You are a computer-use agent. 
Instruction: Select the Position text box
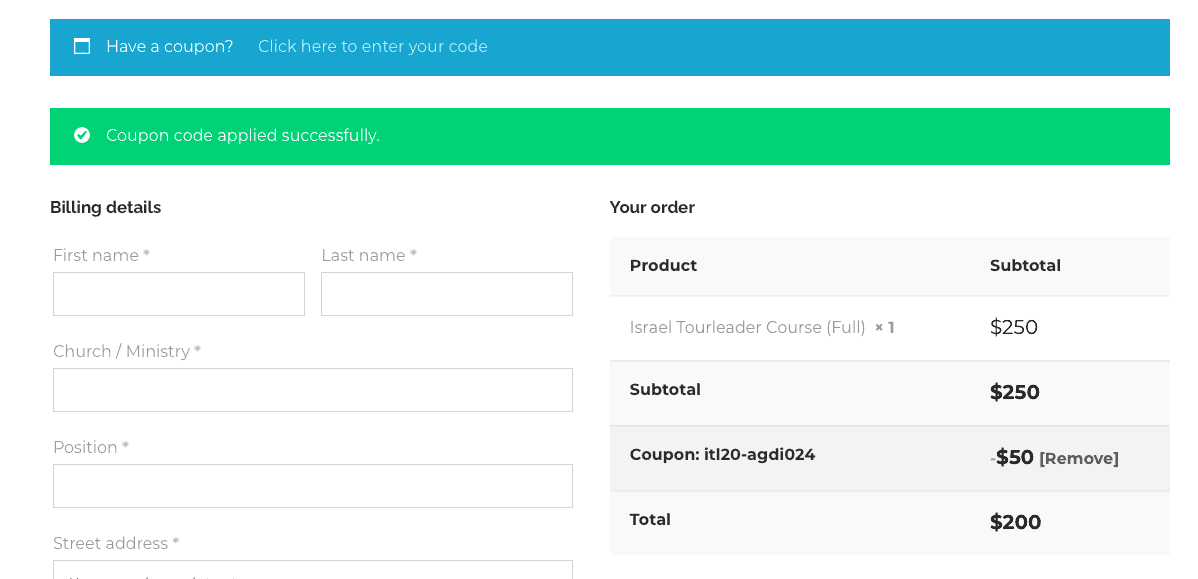coord(312,486)
